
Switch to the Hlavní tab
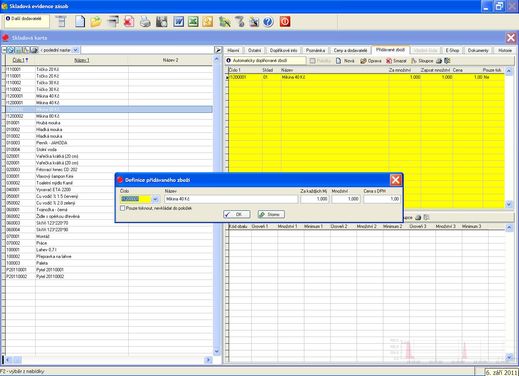tap(233, 50)
